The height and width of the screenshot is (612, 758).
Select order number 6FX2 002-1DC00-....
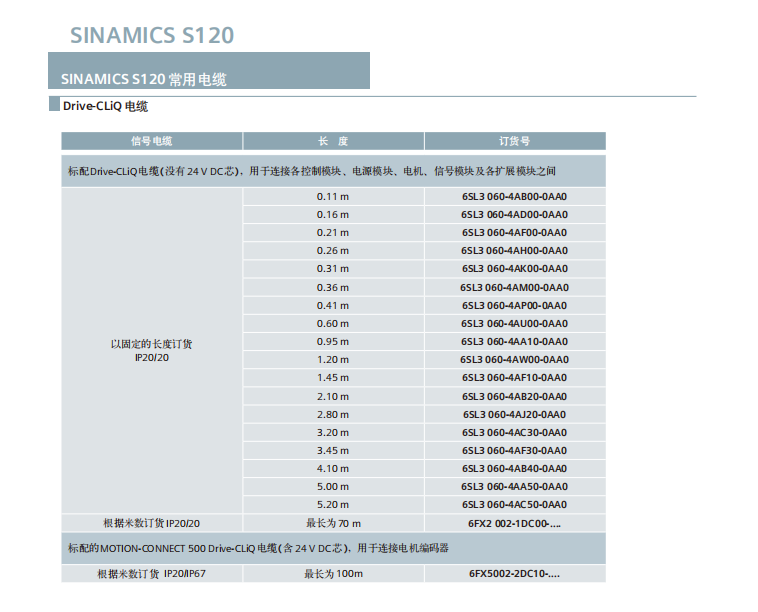[515, 524]
